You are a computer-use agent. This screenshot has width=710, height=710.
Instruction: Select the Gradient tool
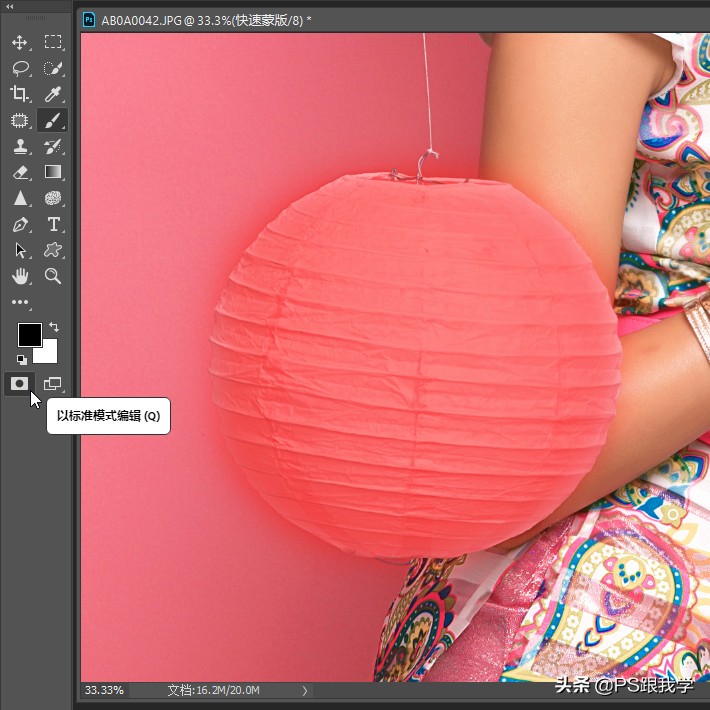pyautogui.click(x=53, y=172)
